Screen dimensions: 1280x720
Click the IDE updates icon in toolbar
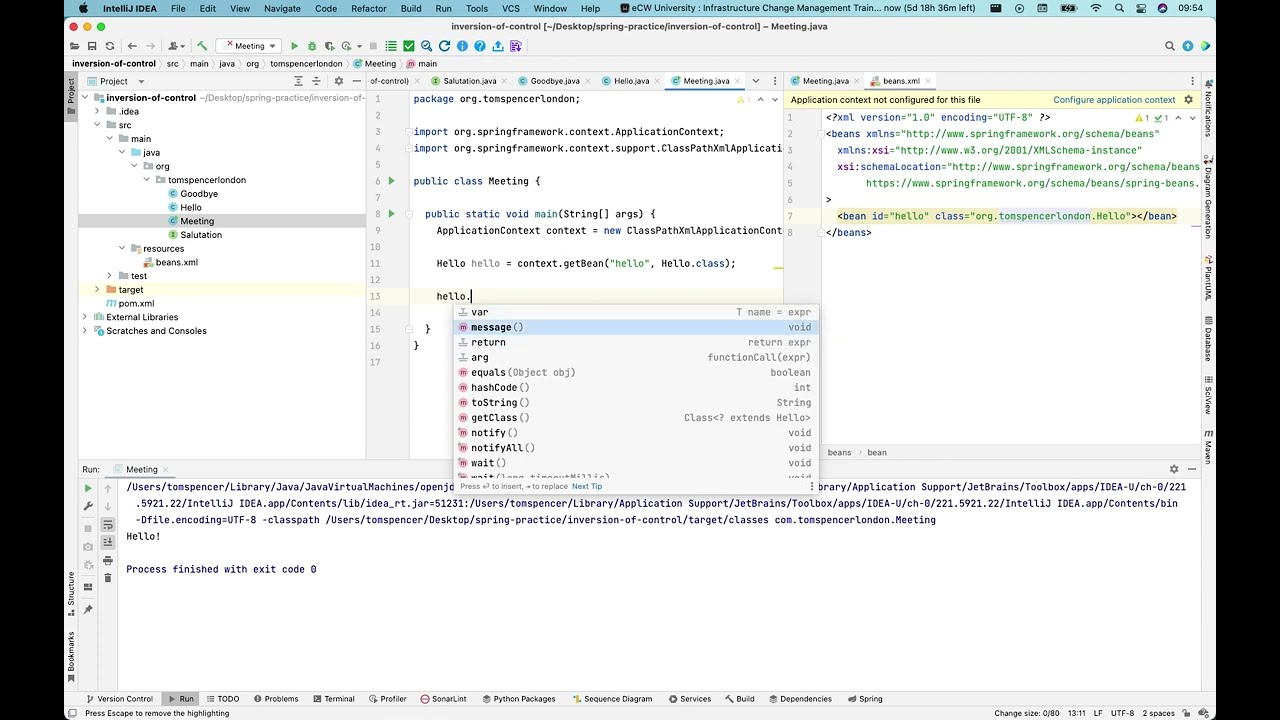pyautogui.click(x=1188, y=46)
